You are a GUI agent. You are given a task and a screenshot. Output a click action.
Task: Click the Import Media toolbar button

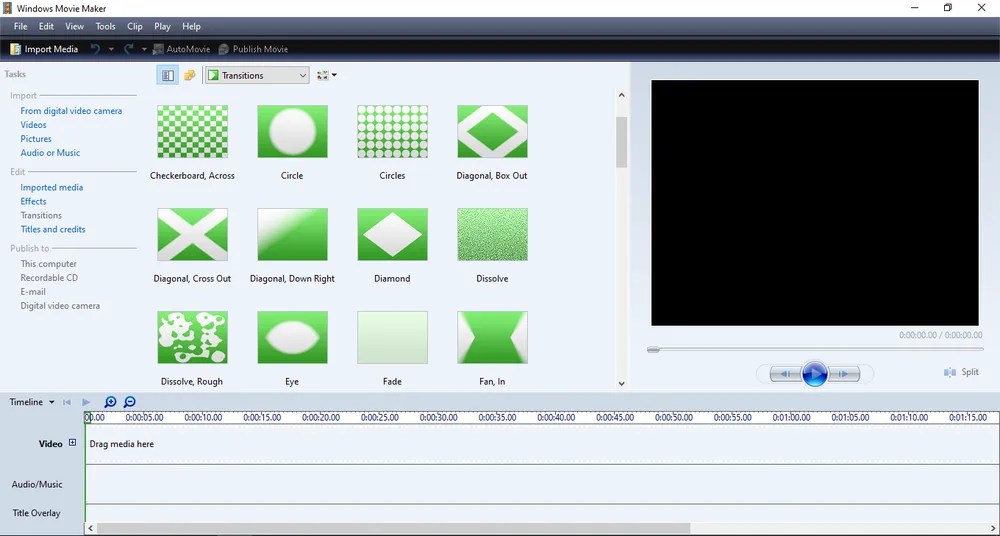point(44,49)
